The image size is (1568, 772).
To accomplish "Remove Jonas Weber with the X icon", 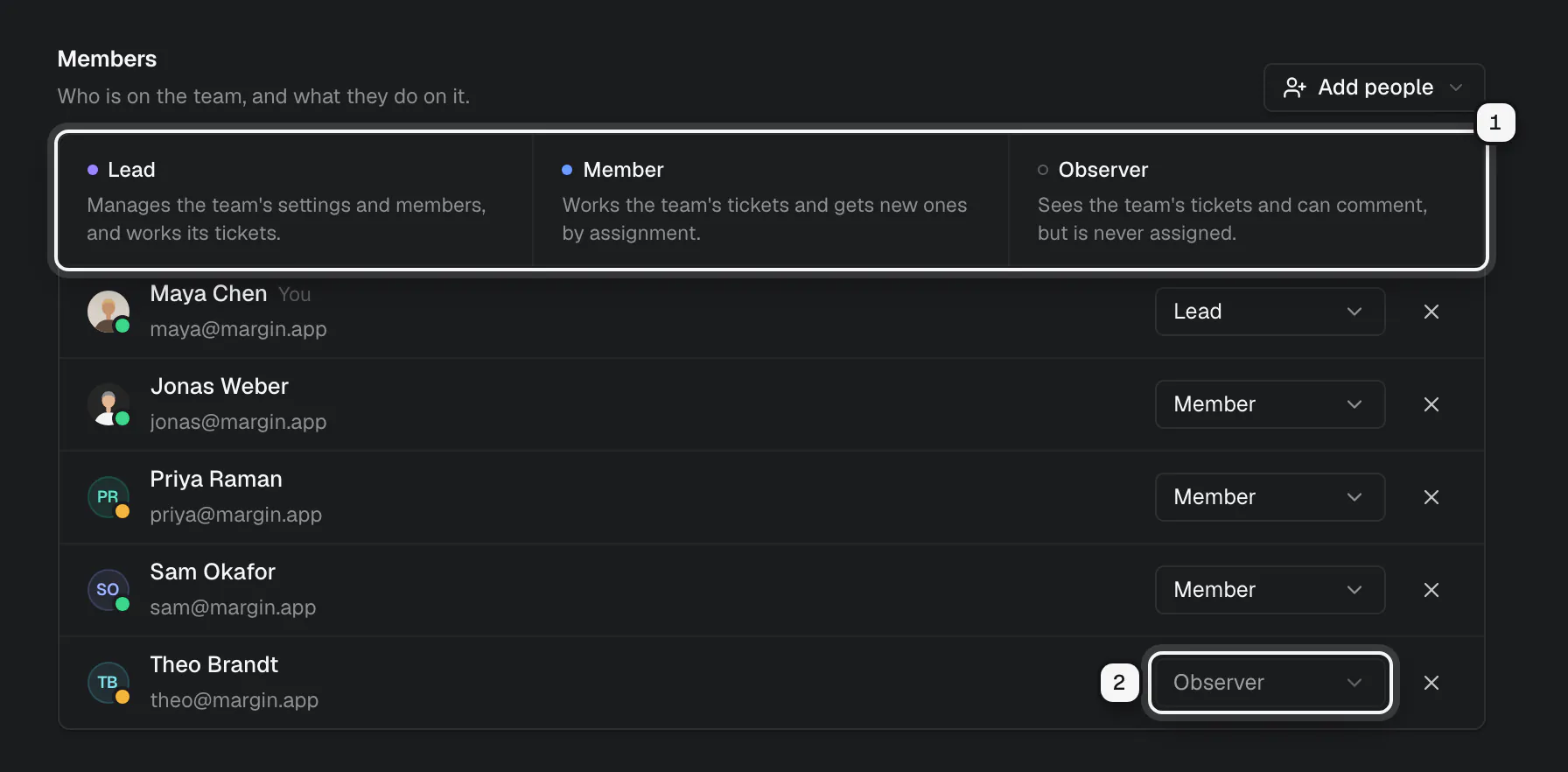I will pyautogui.click(x=1431, y=404).
